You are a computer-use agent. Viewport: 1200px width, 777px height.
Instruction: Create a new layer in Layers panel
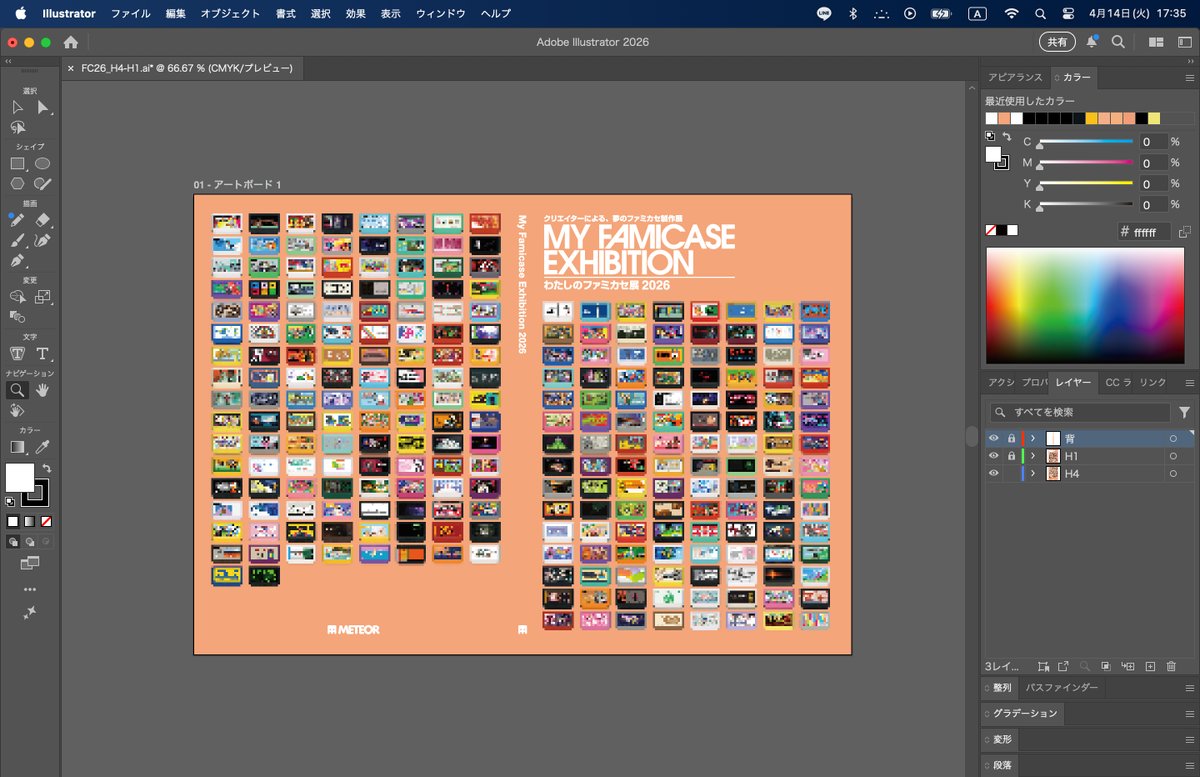click(x=1150, y=666)
